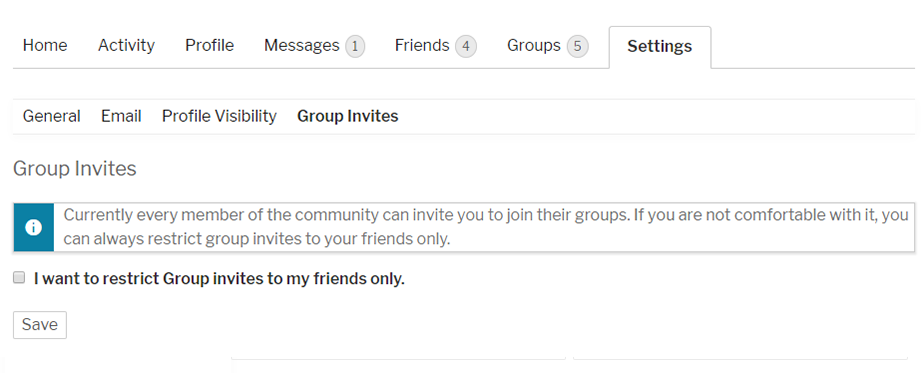Open Email settings sub-tab
The height and width of the screenshot is (373, 923).
click(121, 116)
